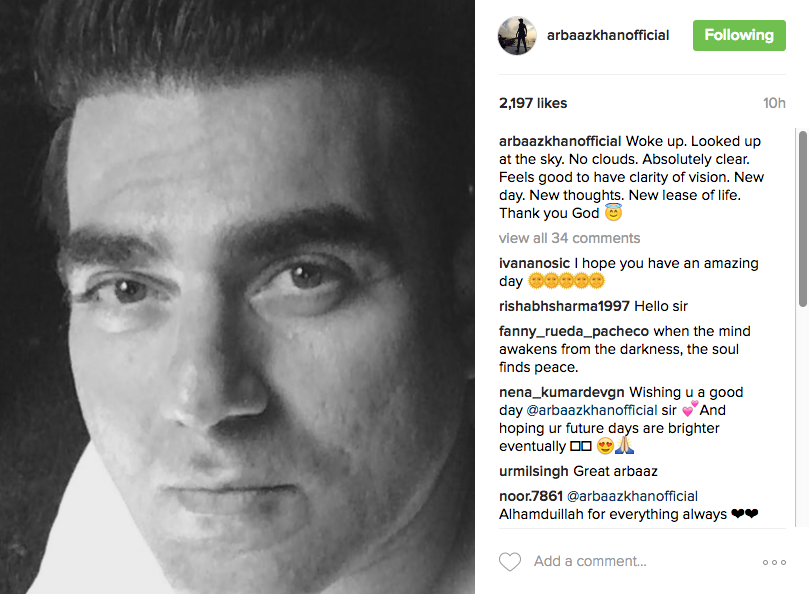809x594 pixels.
Task: Click the heart like icon
Action: point(510,562)
